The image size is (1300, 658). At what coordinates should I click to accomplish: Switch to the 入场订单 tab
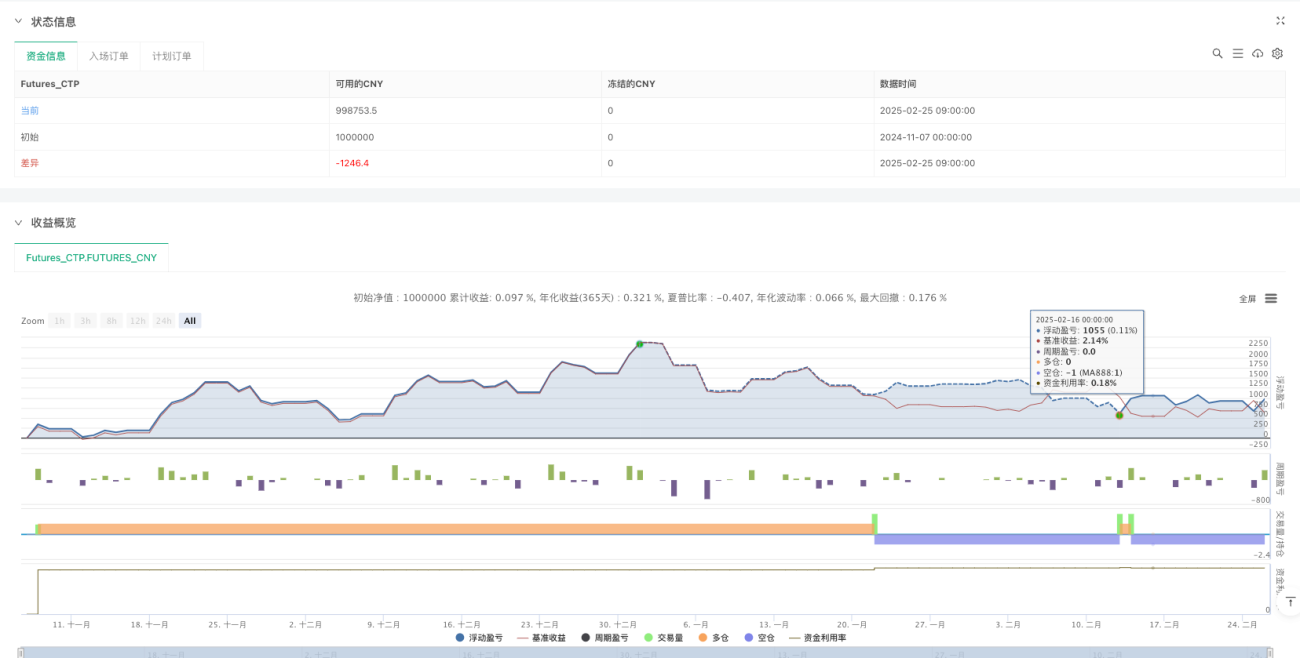pos(109,56)
